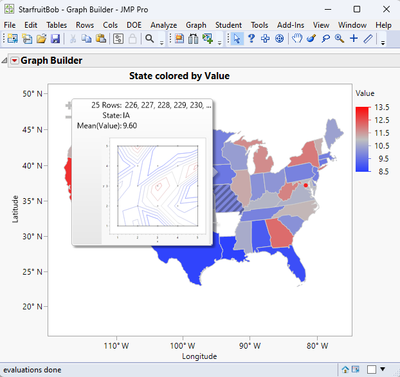
Task: Click the Latitude axis label
Action: coord(15,209)
